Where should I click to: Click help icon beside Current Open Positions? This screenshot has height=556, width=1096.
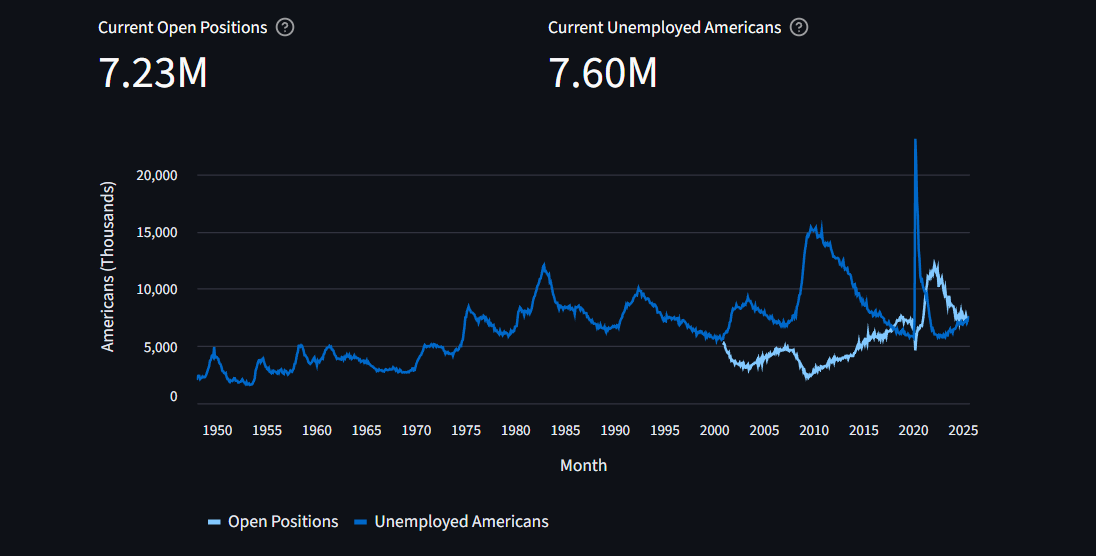coord(285,27)
